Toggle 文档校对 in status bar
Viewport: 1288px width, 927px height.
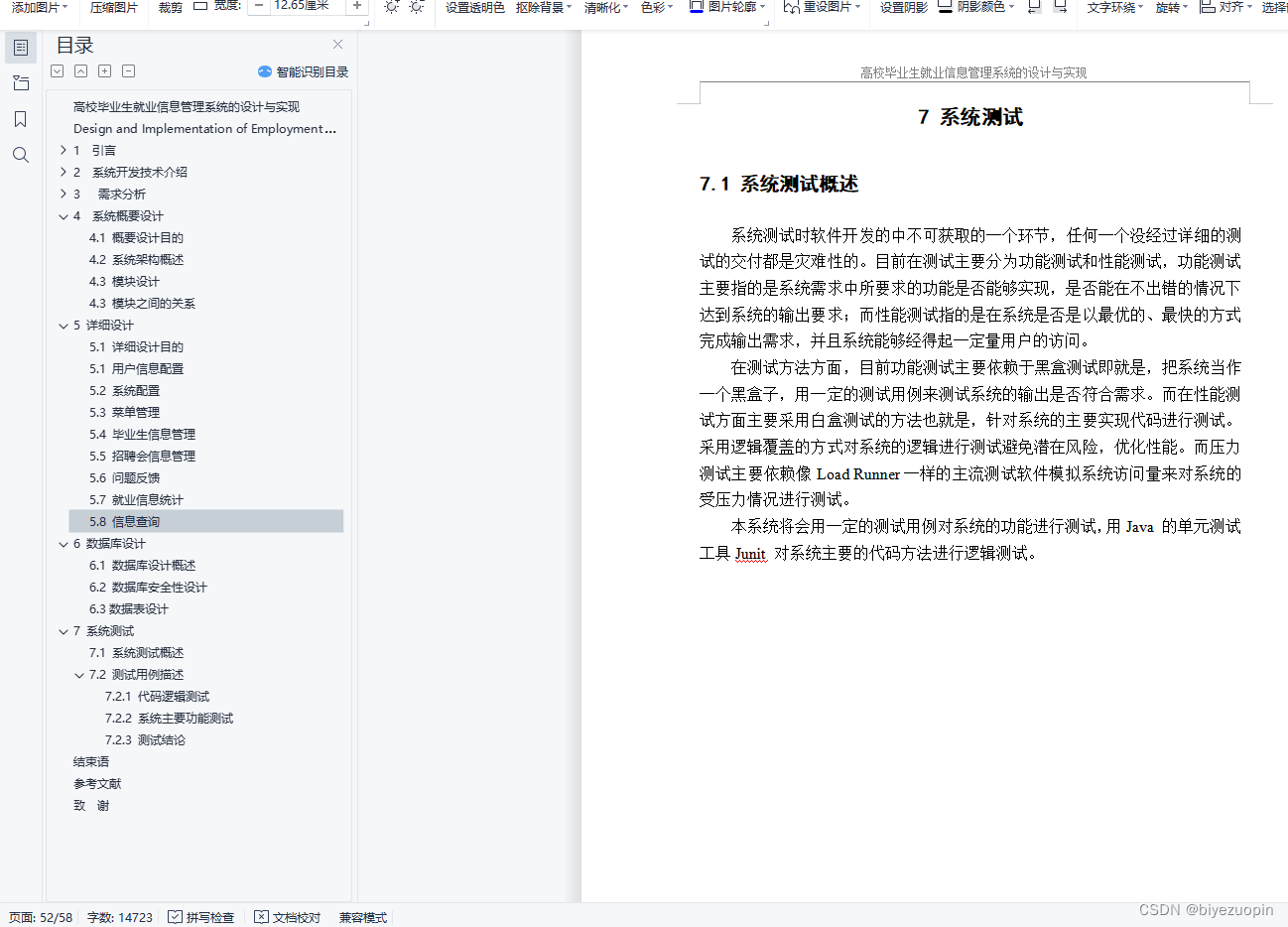(288, 917)
